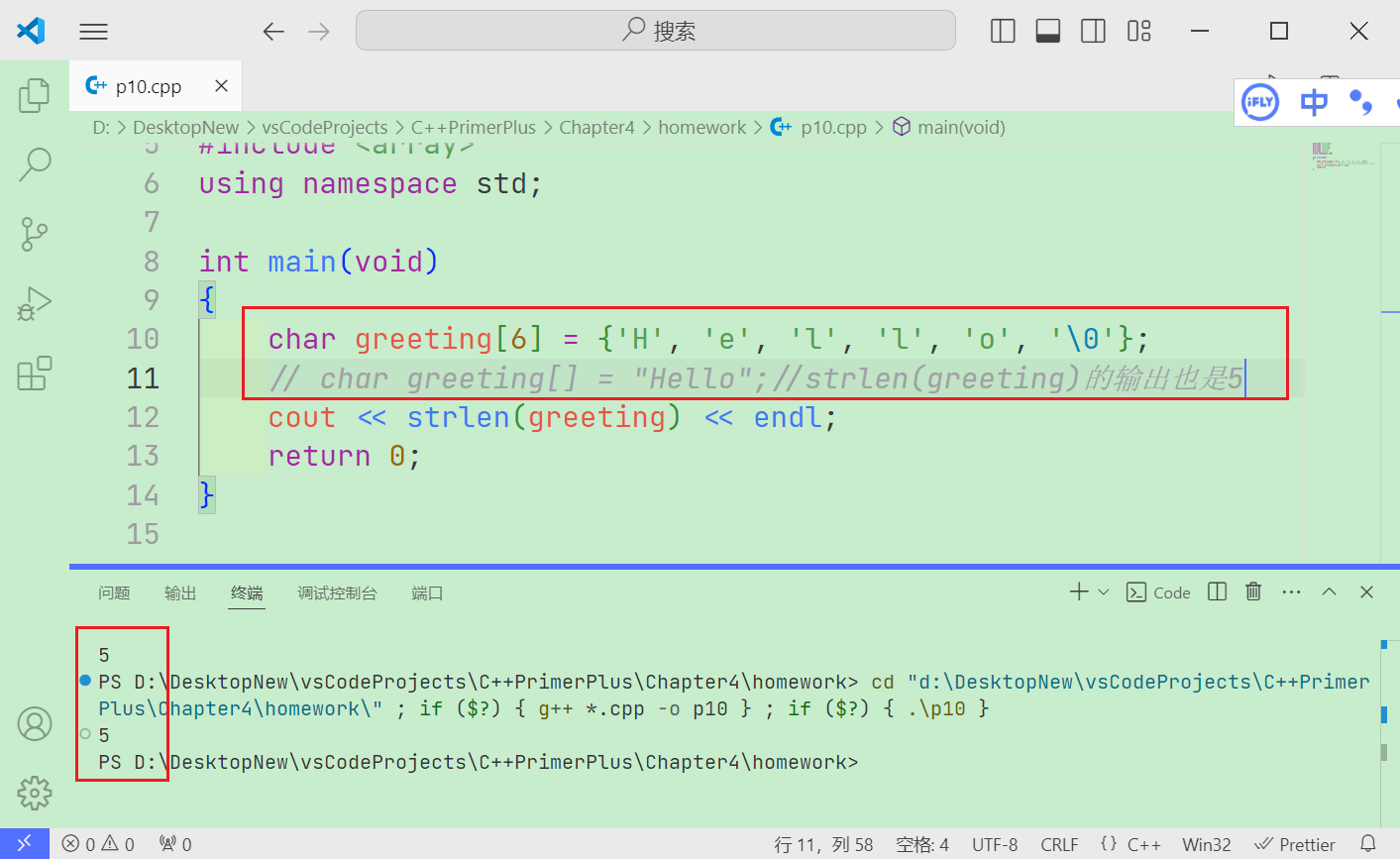Toggle the secondary side bar layout icon
The width and height of the screenshot is (1400, 859).
click(x=1094, y=32)
